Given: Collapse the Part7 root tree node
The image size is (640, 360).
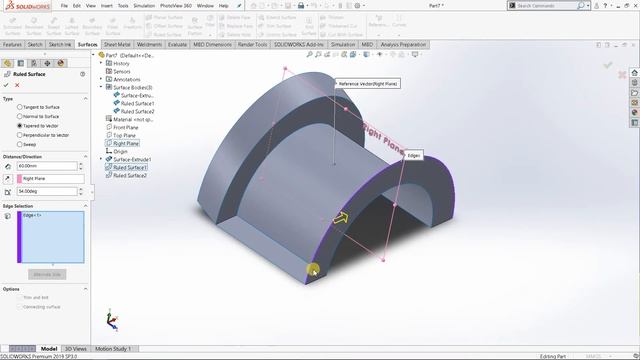Looking at the screenshot, I should pos(93,55).
